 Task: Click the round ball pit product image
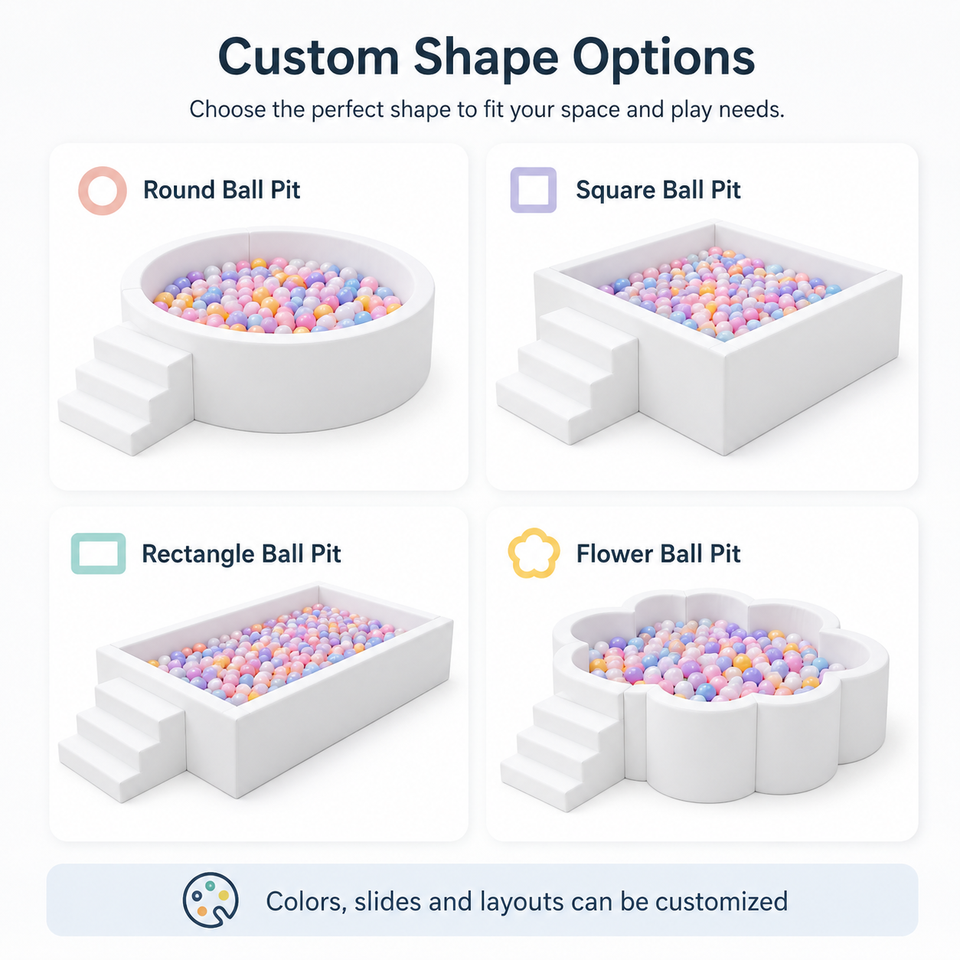[247, 340]
